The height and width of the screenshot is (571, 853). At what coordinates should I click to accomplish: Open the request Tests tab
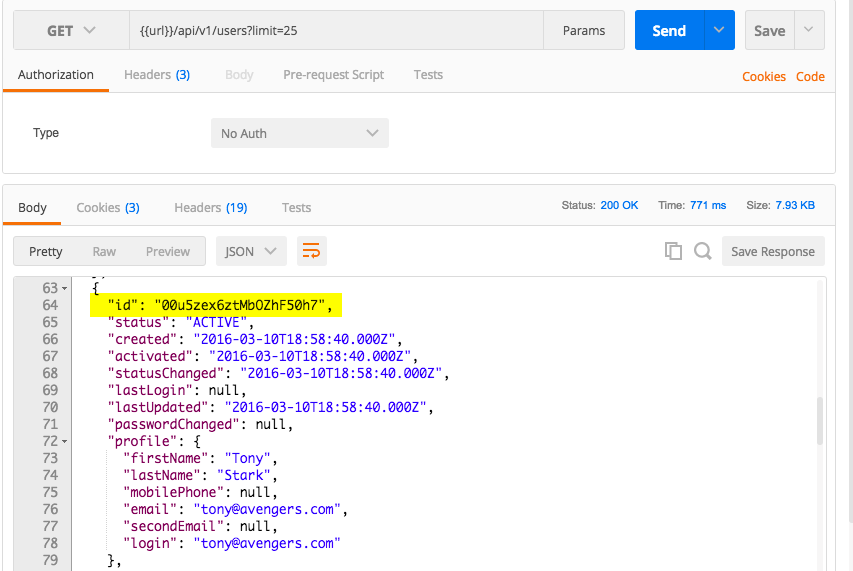(428, 75)
